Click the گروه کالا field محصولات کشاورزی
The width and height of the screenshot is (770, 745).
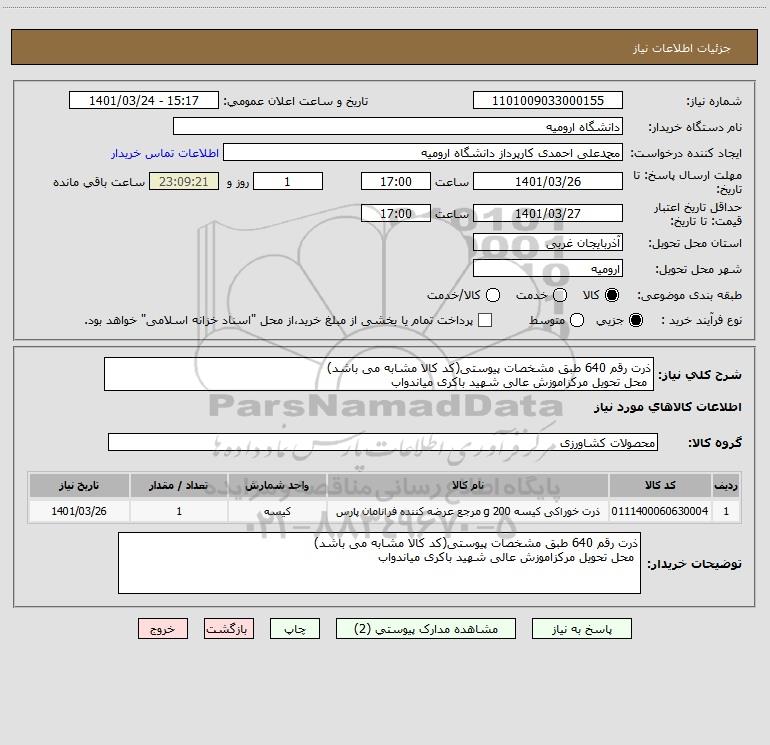click(x=383, y=442)
